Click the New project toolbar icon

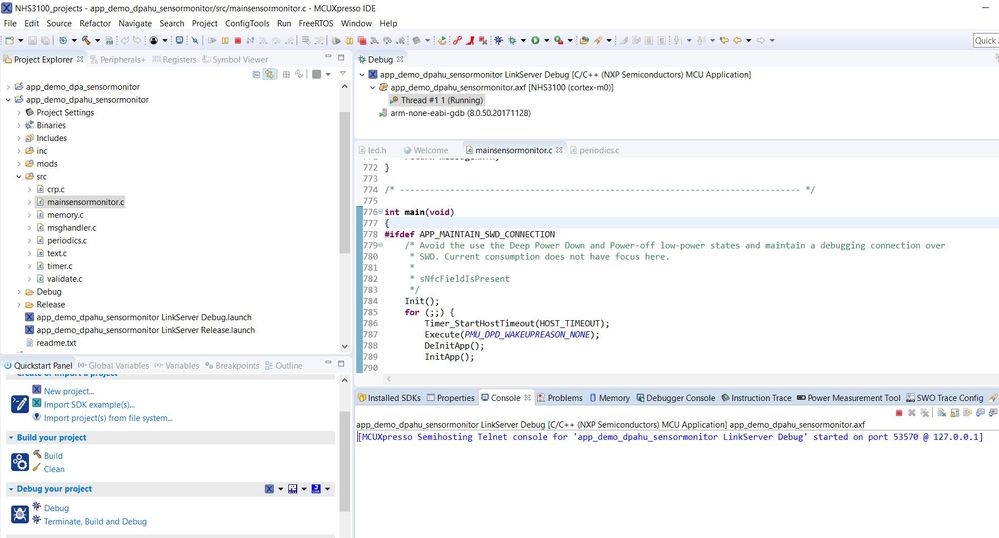coord(9,40)
